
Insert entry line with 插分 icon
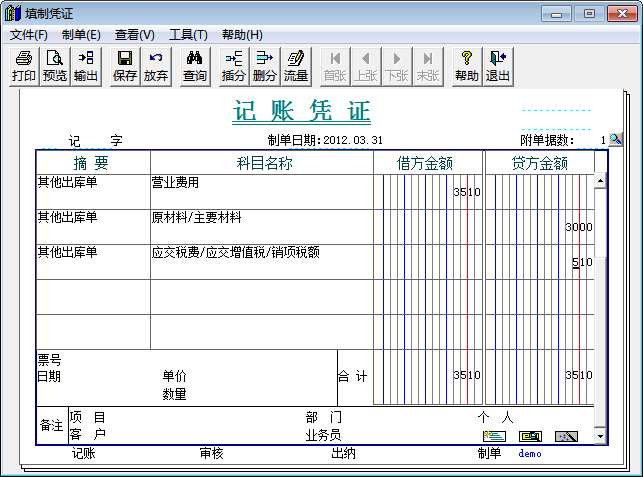pyautogui.click(x=234, y=66)
